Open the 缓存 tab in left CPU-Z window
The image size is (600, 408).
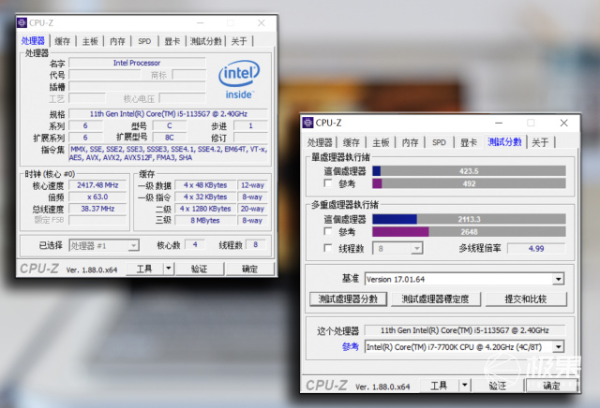(63, 41)
